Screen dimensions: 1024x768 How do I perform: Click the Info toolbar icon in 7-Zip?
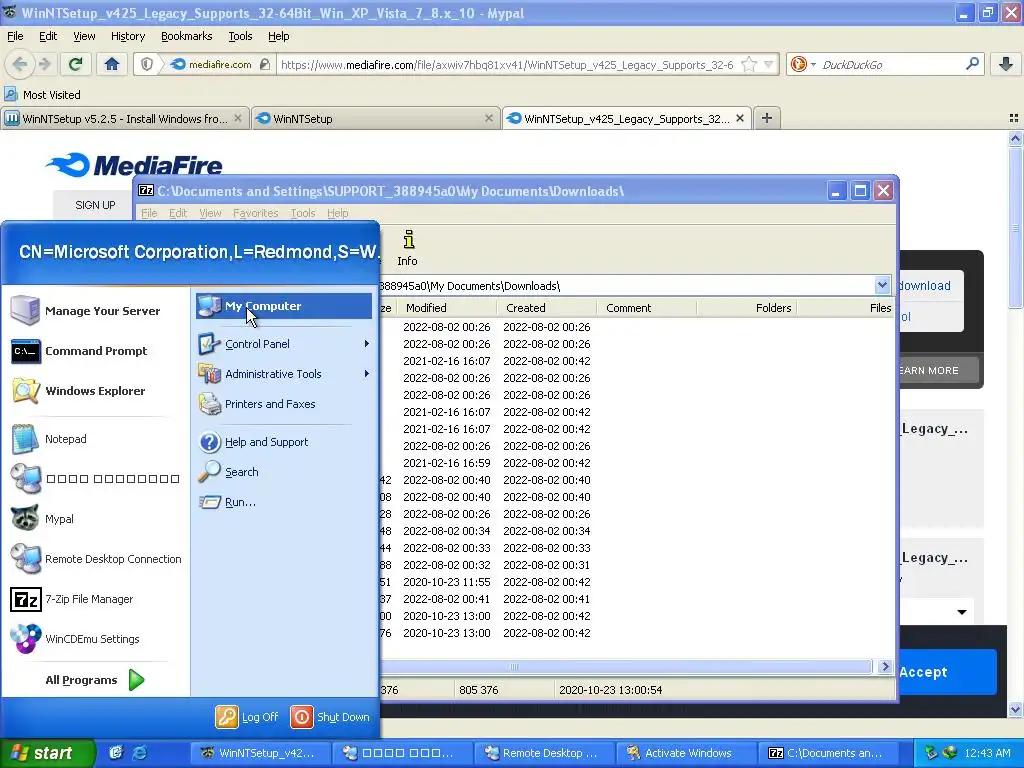pos(408,248)
